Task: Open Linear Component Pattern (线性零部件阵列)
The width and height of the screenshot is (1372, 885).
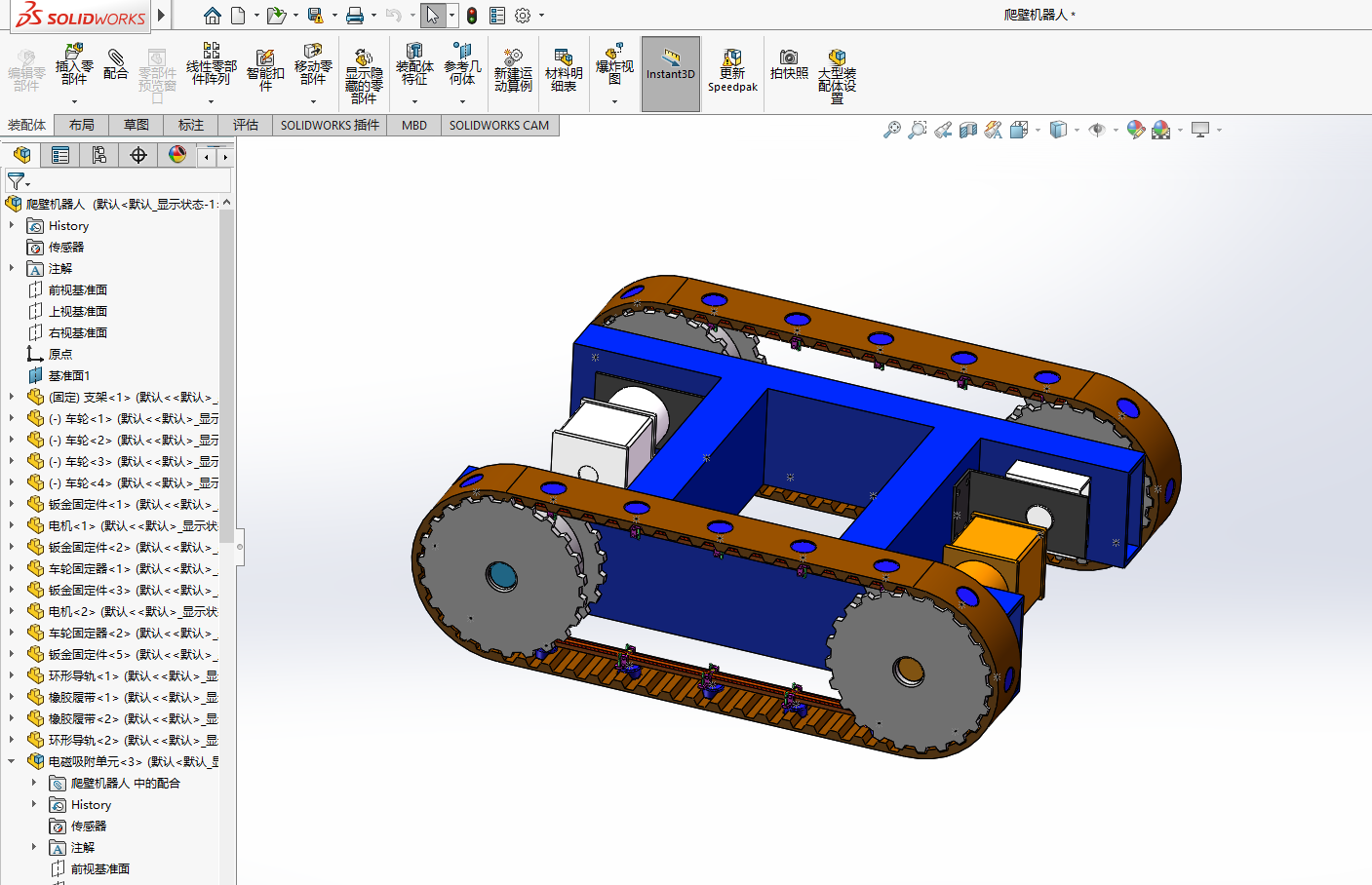Action: (211, 64)
